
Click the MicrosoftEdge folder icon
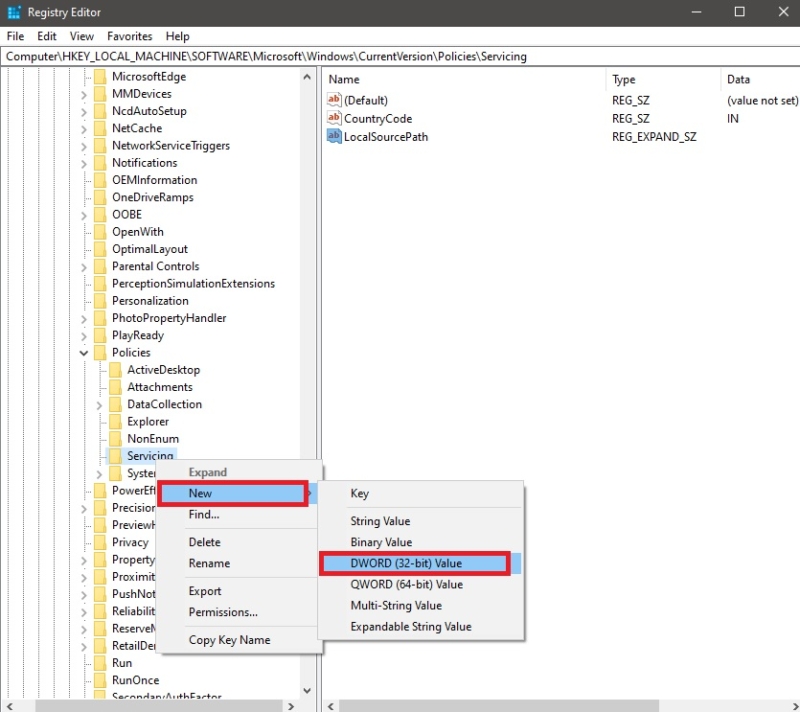[x=101, y=75]
